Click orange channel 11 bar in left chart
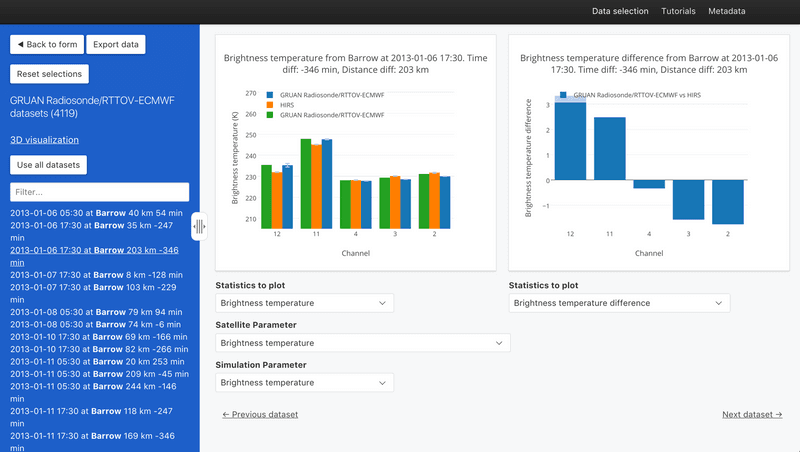This screenshot has height=452, width=800. pos(316,186)
